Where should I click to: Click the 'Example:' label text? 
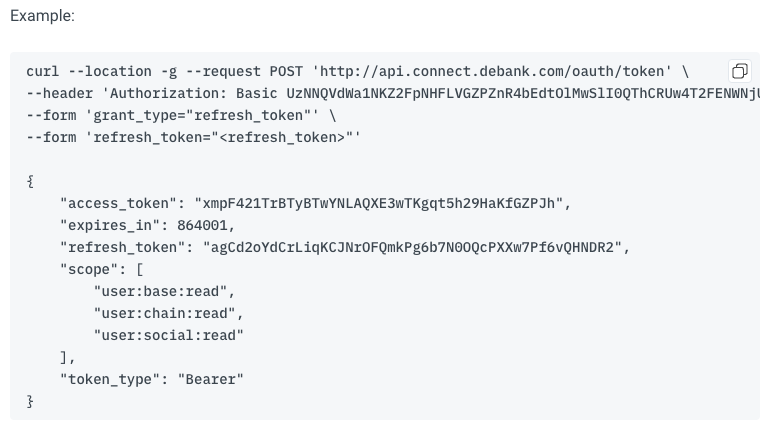point(39,18)
